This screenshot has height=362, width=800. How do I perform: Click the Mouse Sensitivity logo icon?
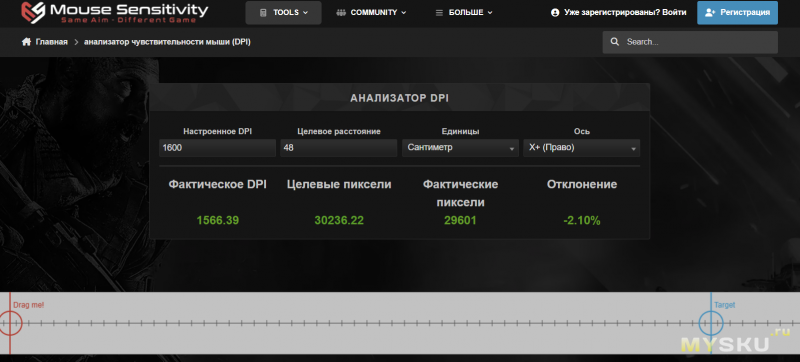tap(34, 12)
